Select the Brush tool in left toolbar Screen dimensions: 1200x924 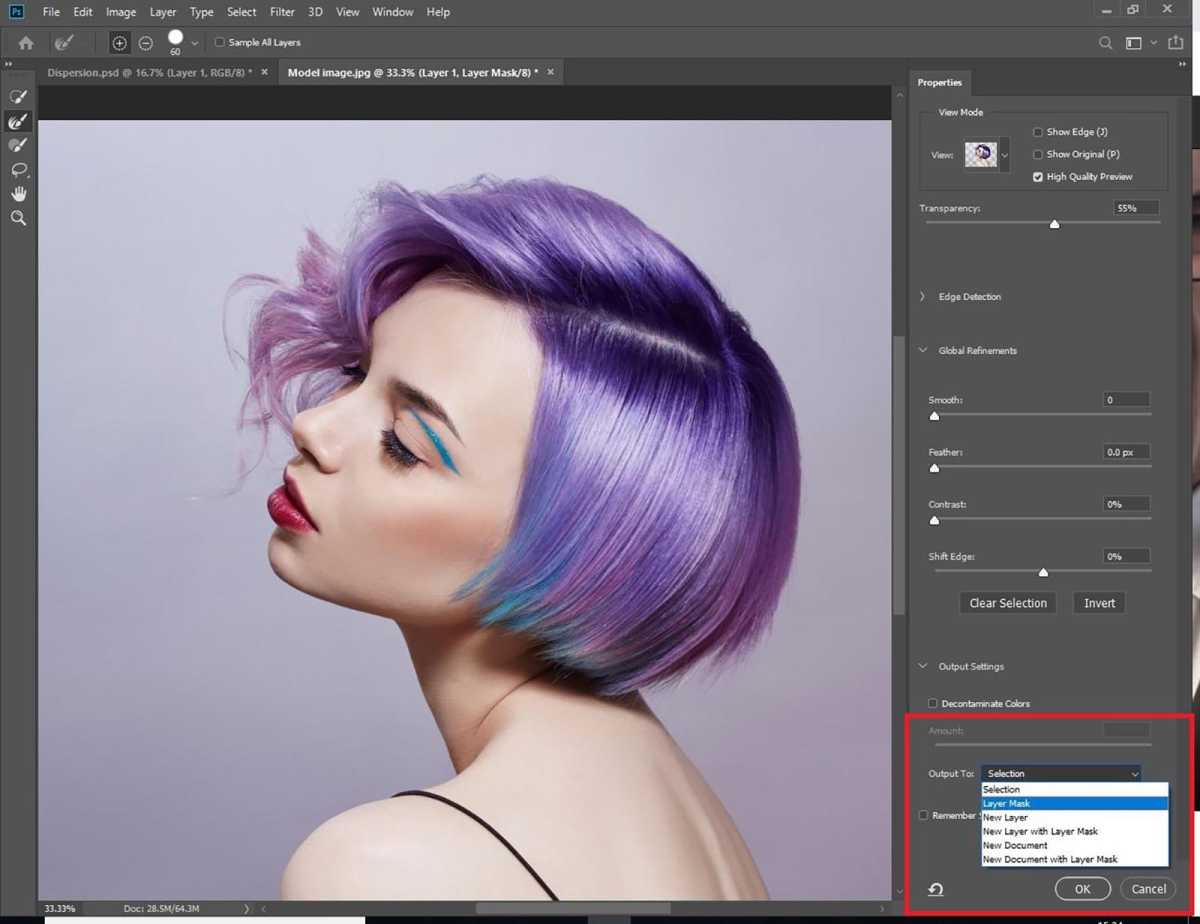(18, 145)
